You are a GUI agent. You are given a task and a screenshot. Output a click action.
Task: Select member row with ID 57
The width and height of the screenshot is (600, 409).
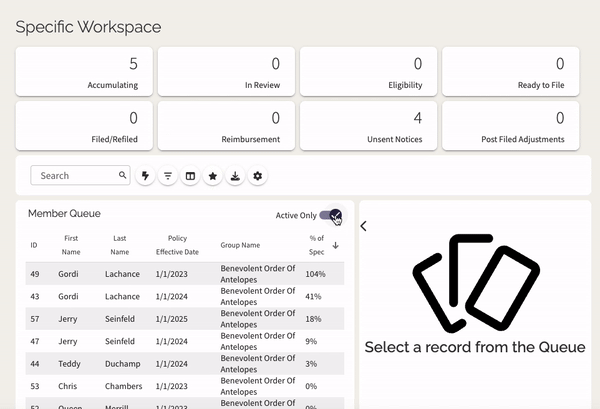click(185, 319)
